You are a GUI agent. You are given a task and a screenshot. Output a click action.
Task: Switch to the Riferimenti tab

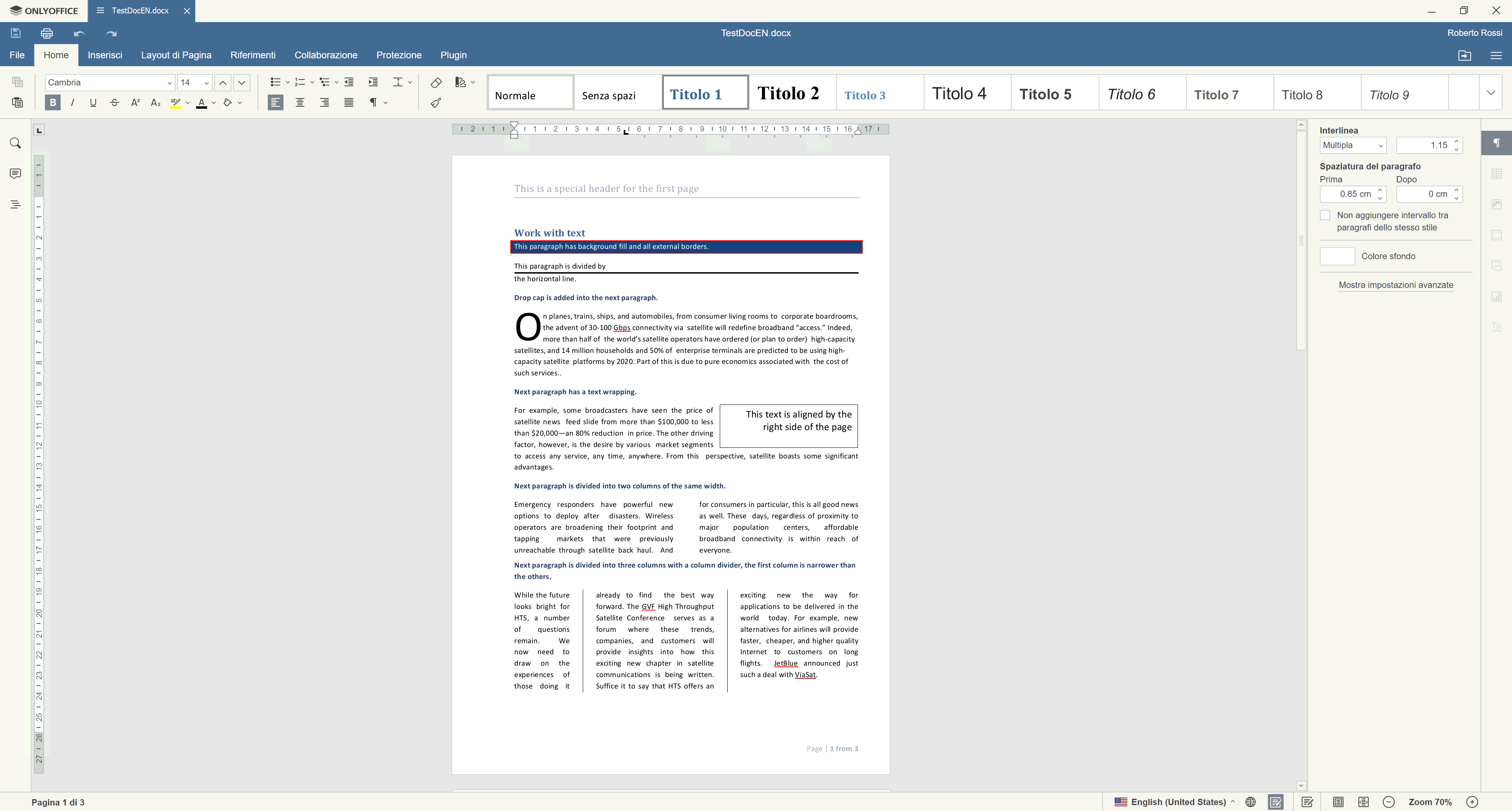coord(253,55)
